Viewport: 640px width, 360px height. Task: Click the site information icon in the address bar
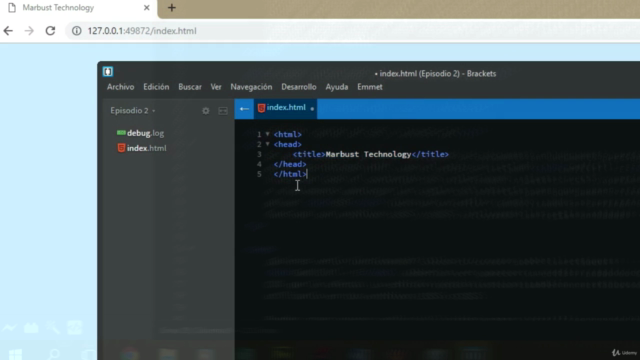pos(77,31)
